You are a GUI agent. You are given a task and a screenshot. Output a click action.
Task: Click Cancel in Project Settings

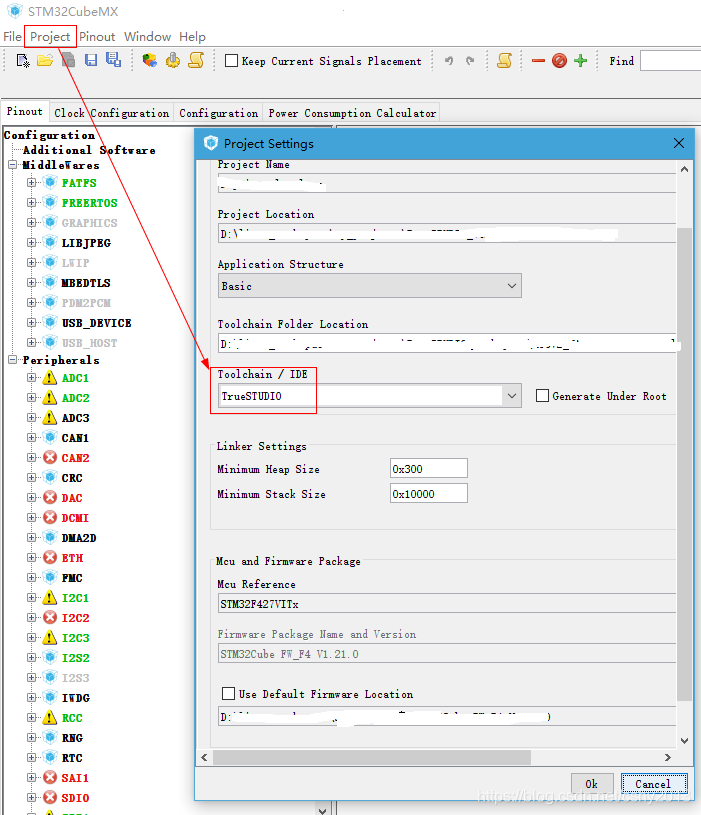653,784
